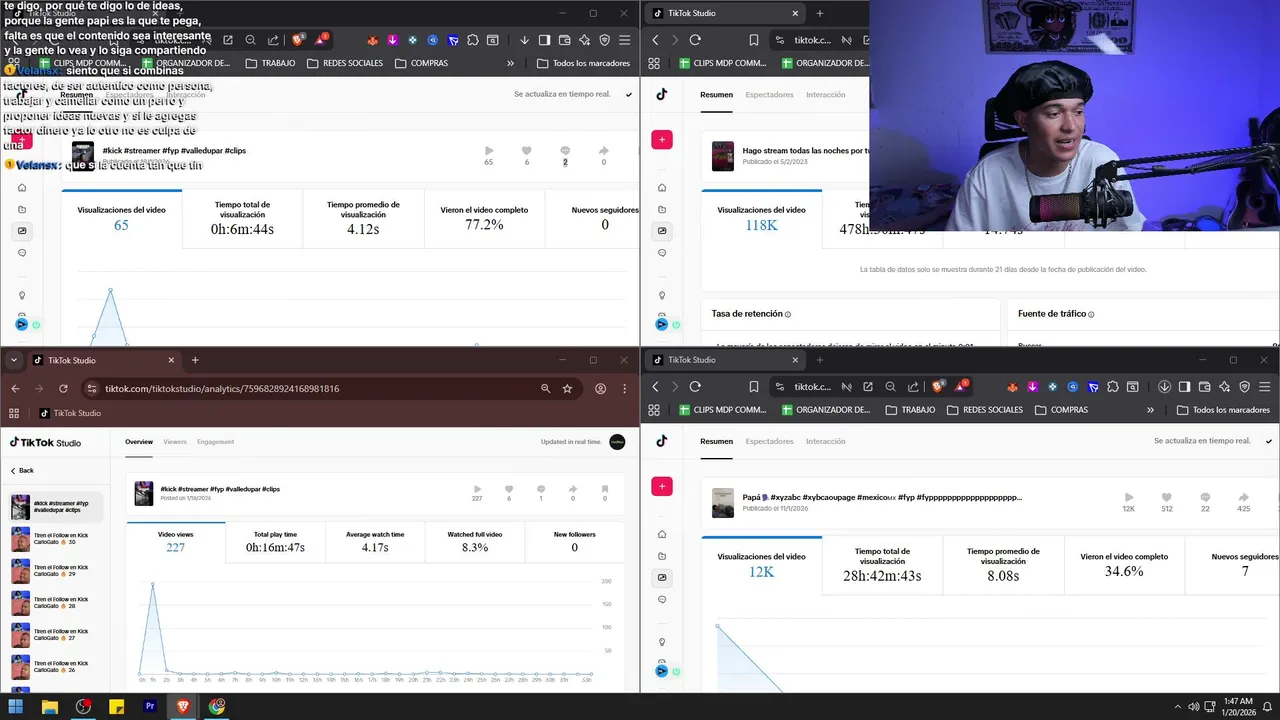Open Home icon in bottom-right TikTok sidebar
This screenshot has height=720, width=1280.
click(661, 535)
